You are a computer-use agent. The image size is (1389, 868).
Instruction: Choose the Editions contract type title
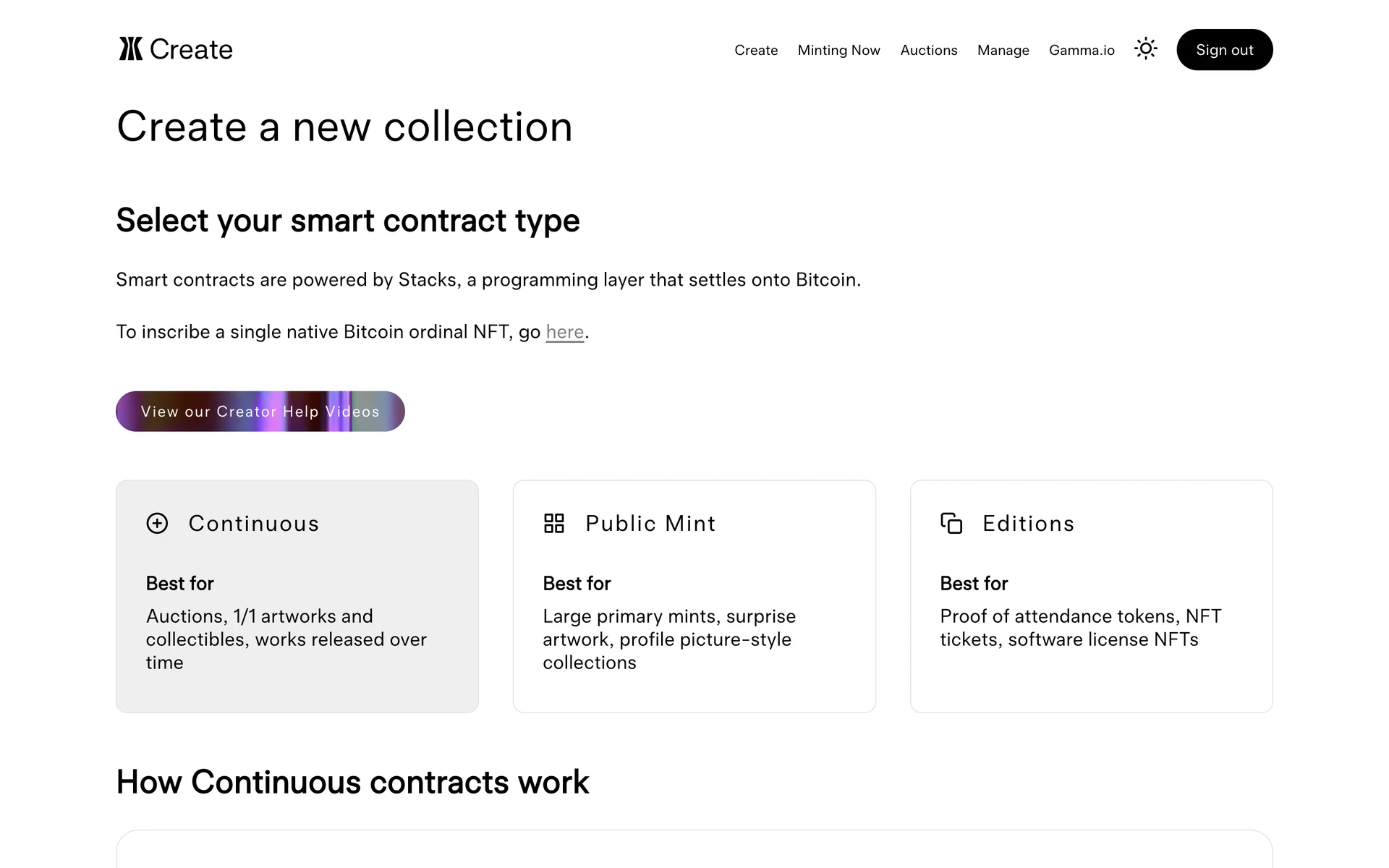[x=1028, y=524]
